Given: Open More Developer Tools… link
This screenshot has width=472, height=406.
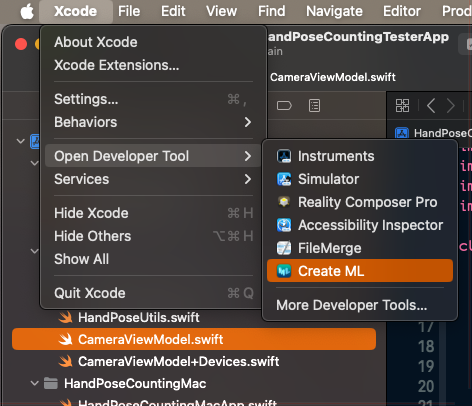Looking at the screenshot, I should click(x=360, y=305).
